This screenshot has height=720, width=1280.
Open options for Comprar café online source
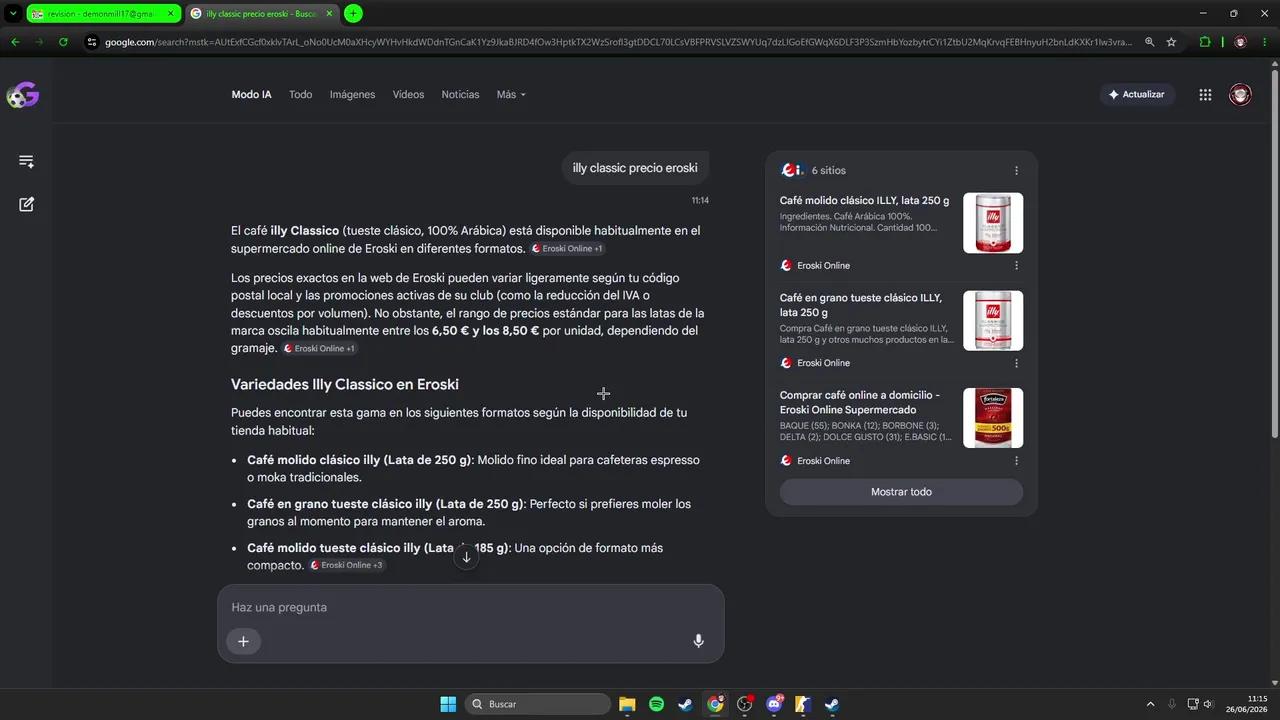pyautogui.click(x=1016, y=461)
